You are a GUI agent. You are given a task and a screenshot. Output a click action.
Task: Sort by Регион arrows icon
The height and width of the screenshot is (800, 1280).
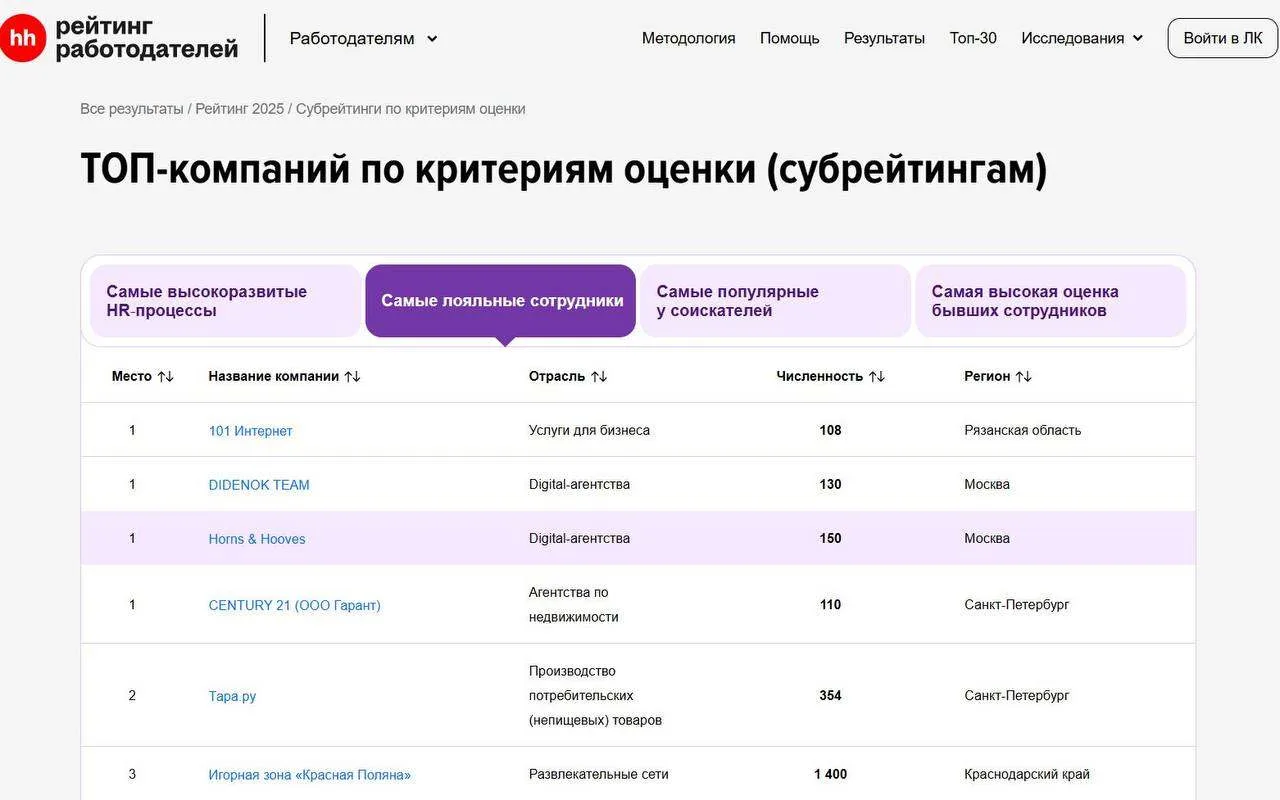[x=1023, y=376]
